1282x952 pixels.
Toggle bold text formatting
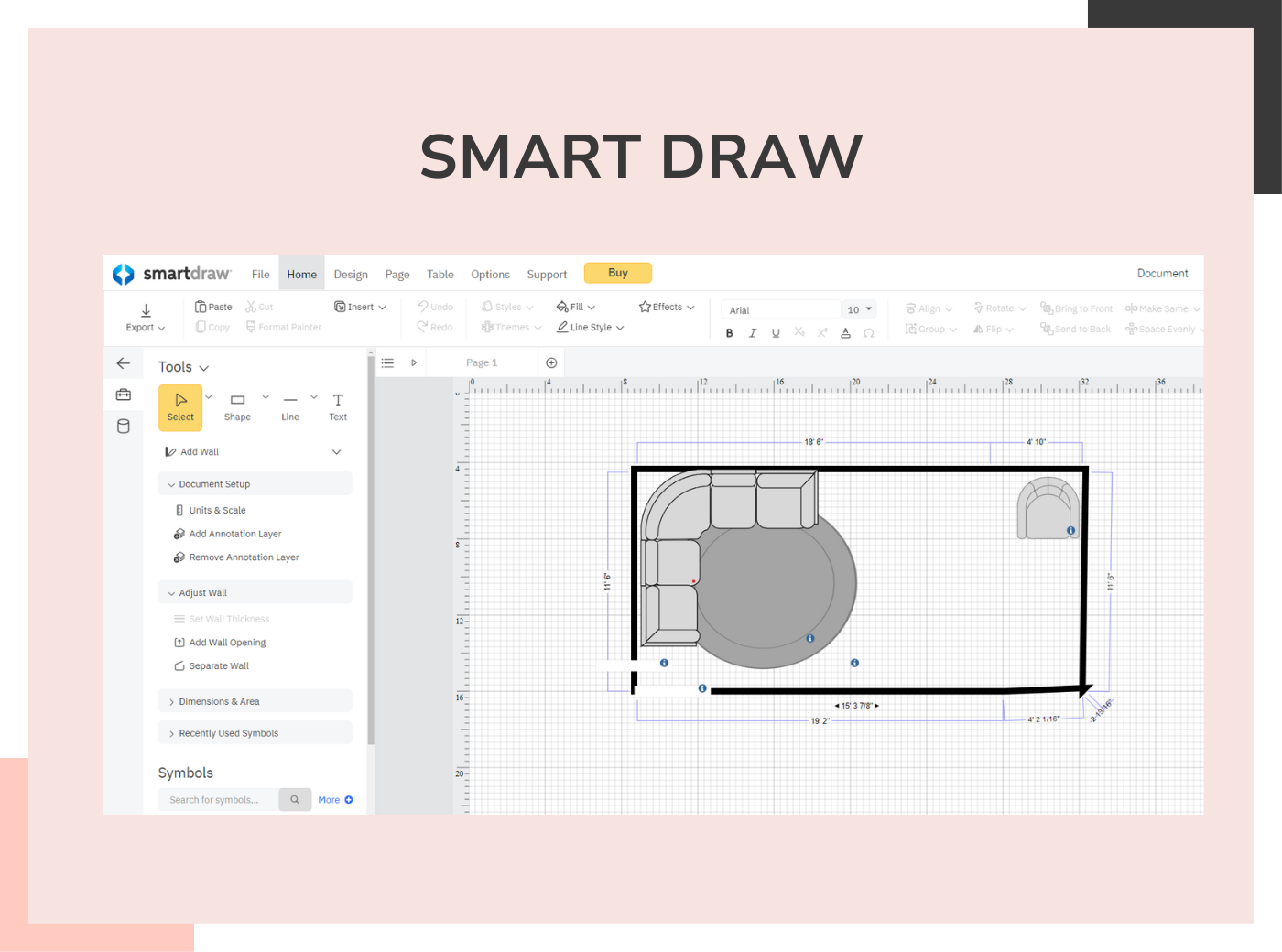[730, 332]
